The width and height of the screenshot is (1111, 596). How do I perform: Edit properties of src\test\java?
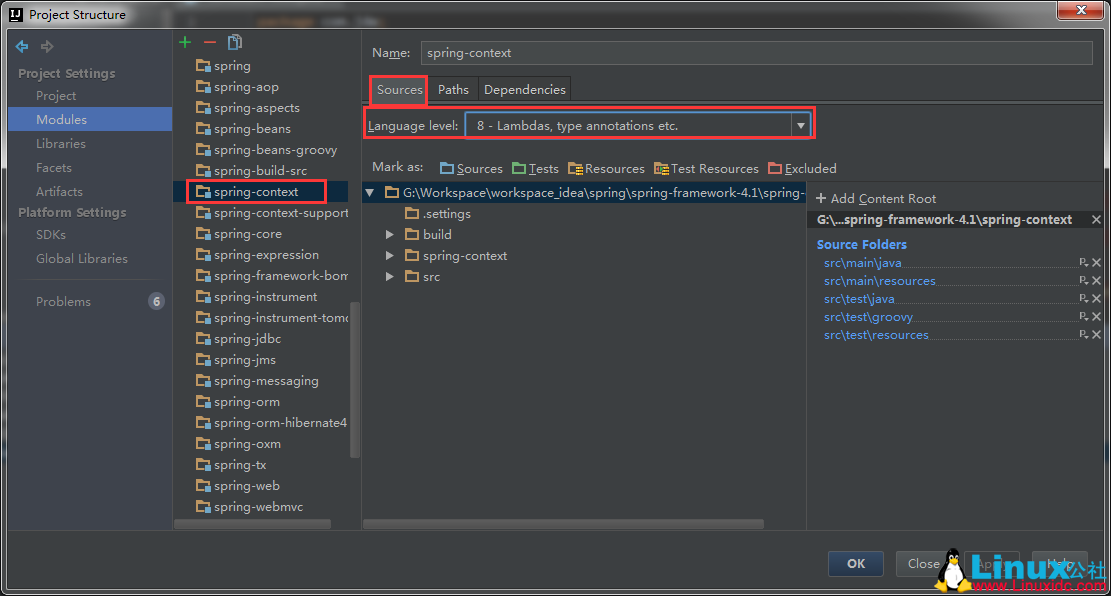pyautogui.click(x=1084, y=299)
